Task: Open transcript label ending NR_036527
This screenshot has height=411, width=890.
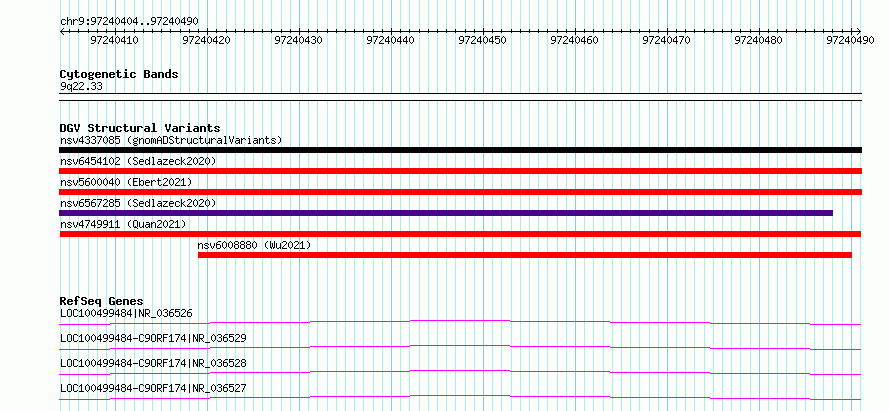Action: click(x=153, y=388)
